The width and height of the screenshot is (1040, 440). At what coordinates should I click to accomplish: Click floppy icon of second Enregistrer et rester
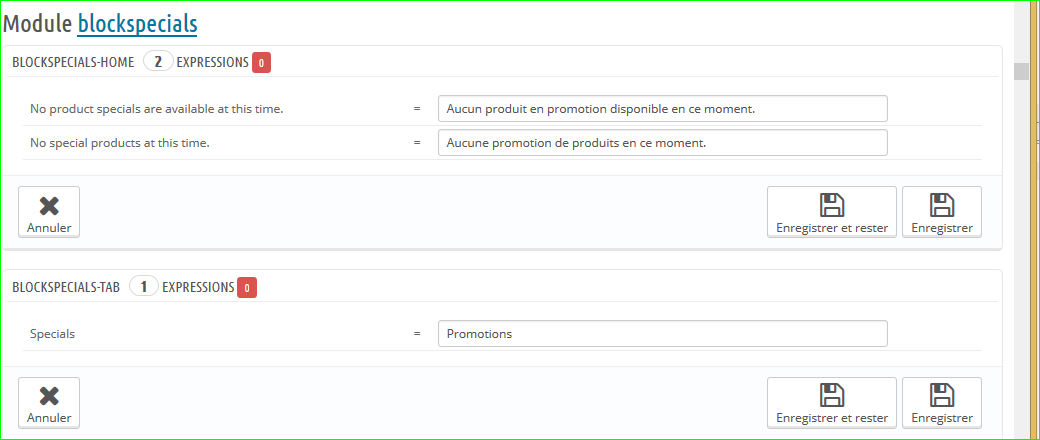point(831,395)
